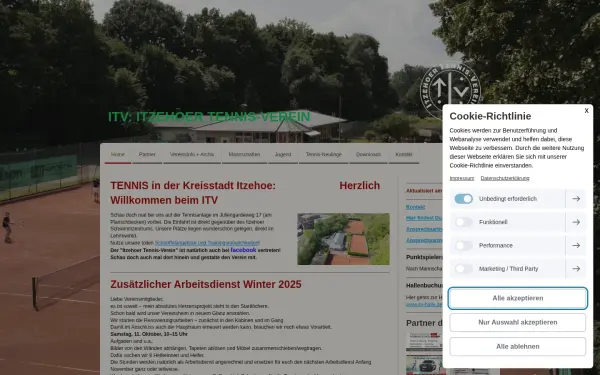This screenshot has width=600, height=375.
Task: Click the Alle akzeptieren button
Action: [x=518, y=298]
